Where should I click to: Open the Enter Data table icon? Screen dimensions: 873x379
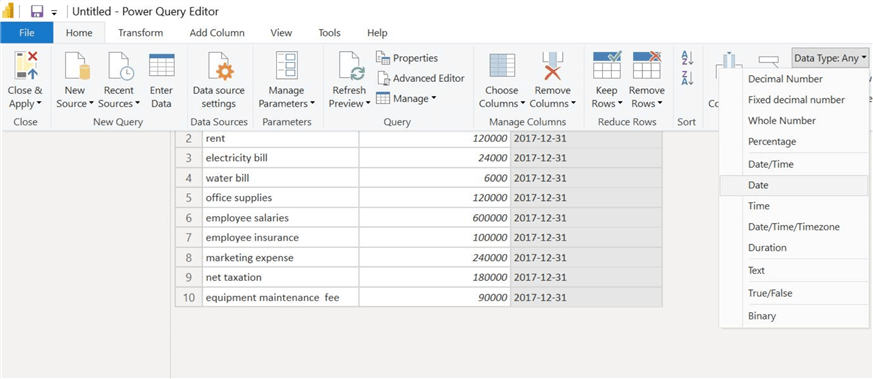pyautogui.click(x=161, y=65)
